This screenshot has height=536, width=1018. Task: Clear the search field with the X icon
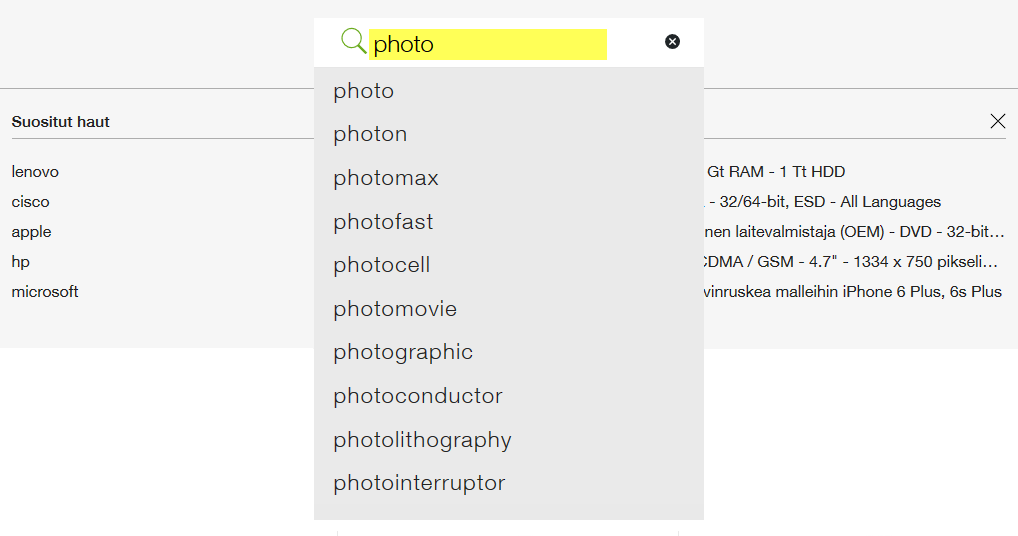(672, 42)
